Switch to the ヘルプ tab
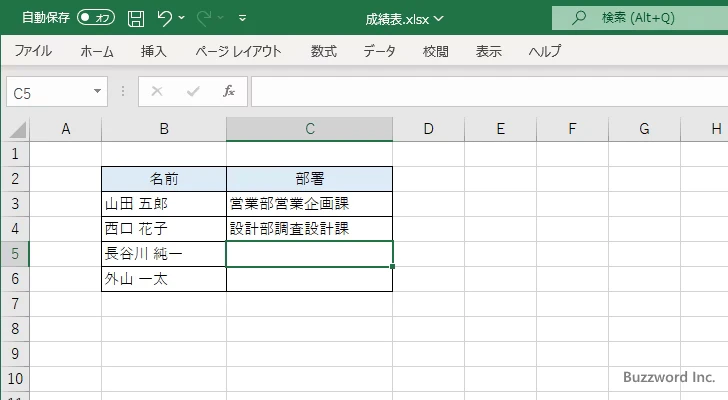Viewport: 728px width, 400px height. click(545, 51)
